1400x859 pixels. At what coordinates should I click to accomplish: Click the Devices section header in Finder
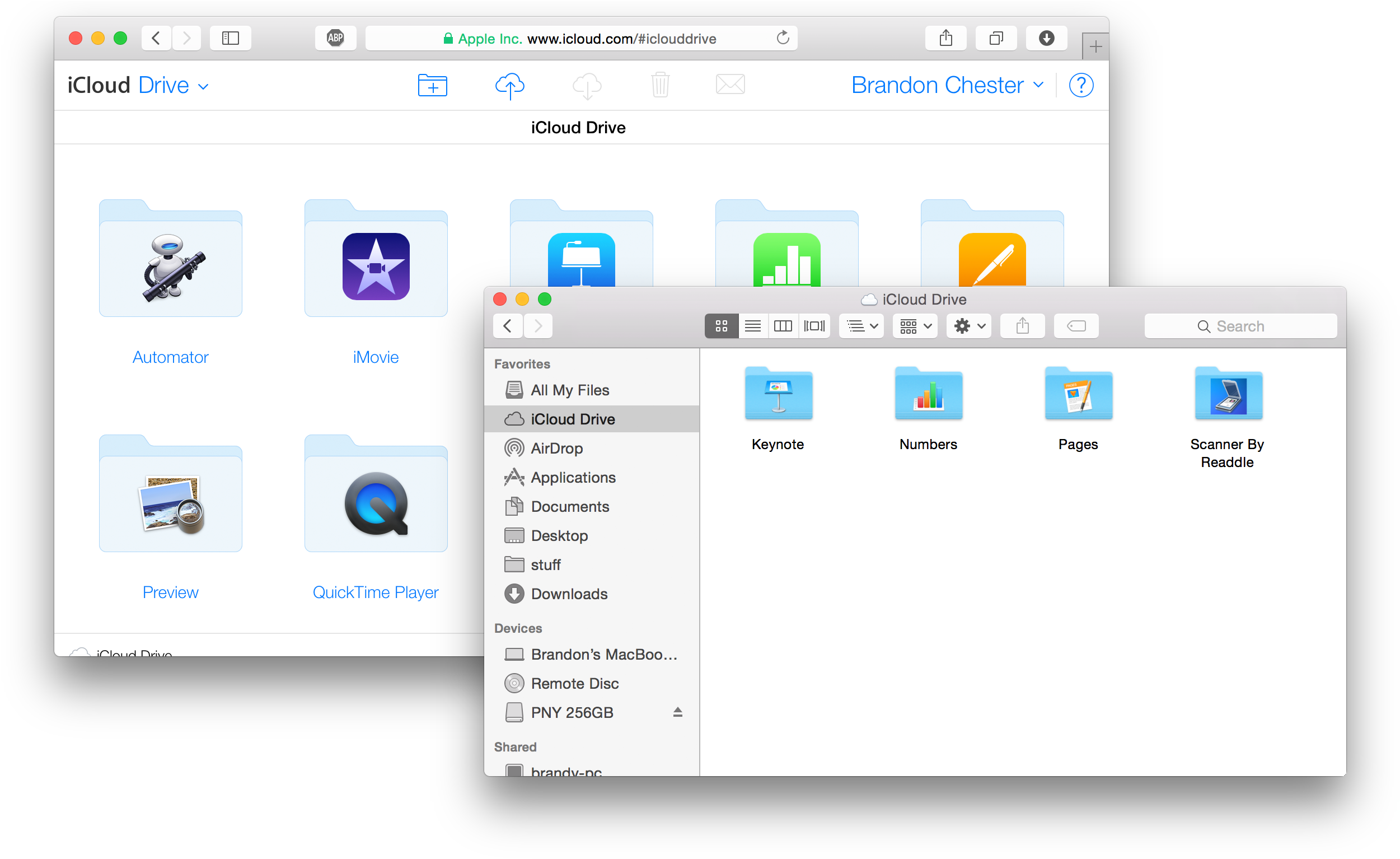tap(518, 628)
